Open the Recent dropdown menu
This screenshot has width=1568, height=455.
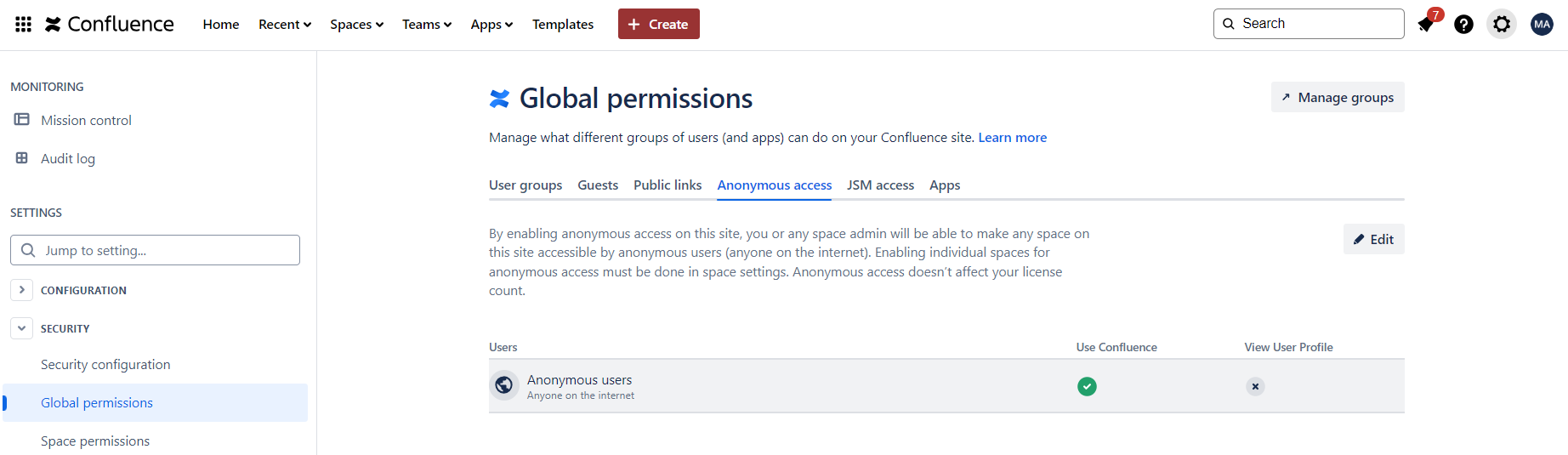(285, 25)
